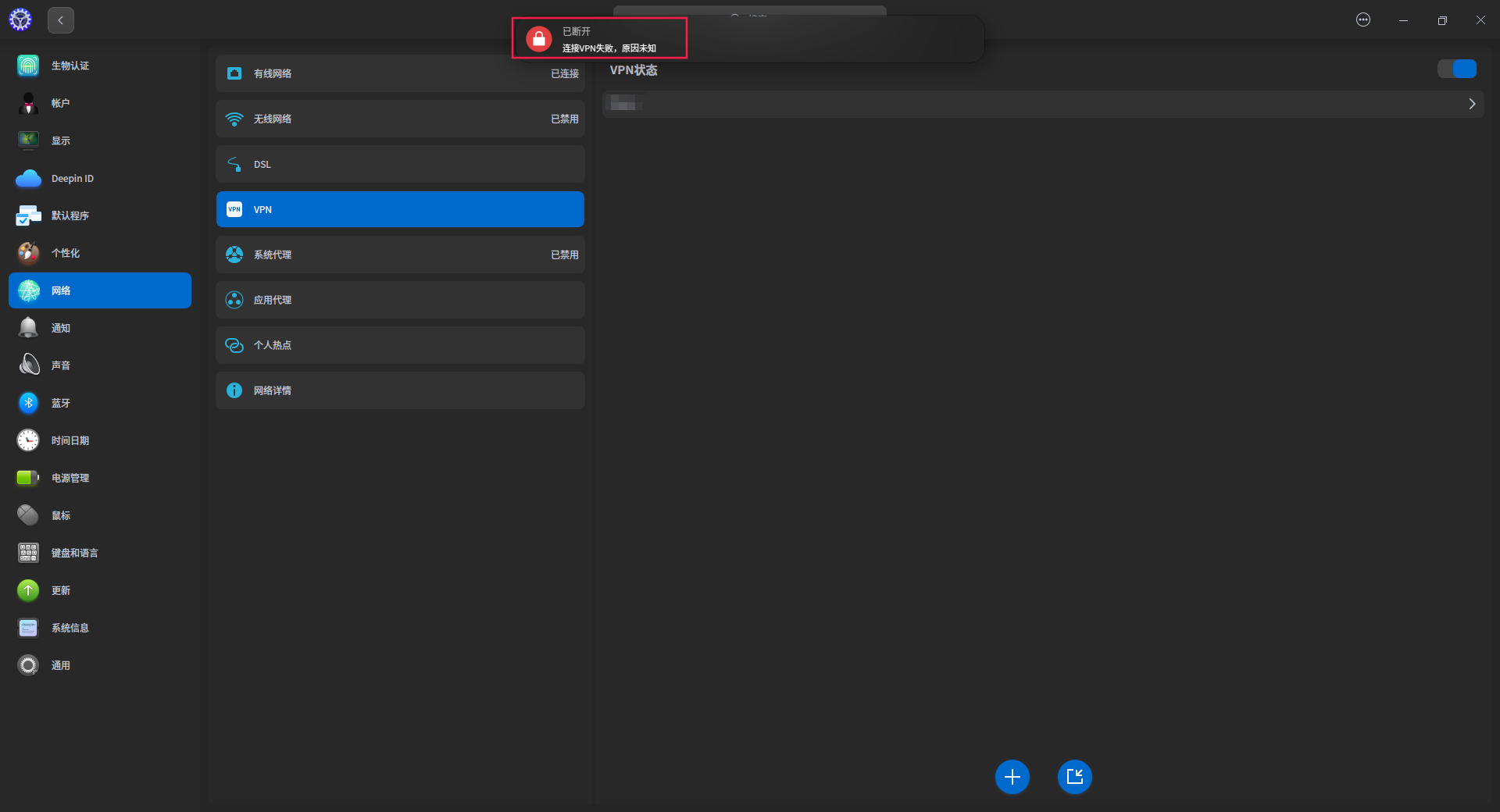Disable the connected 有线网络 wired network
Viewport: 1500px width, 812px height.
[x=400, y=73]
